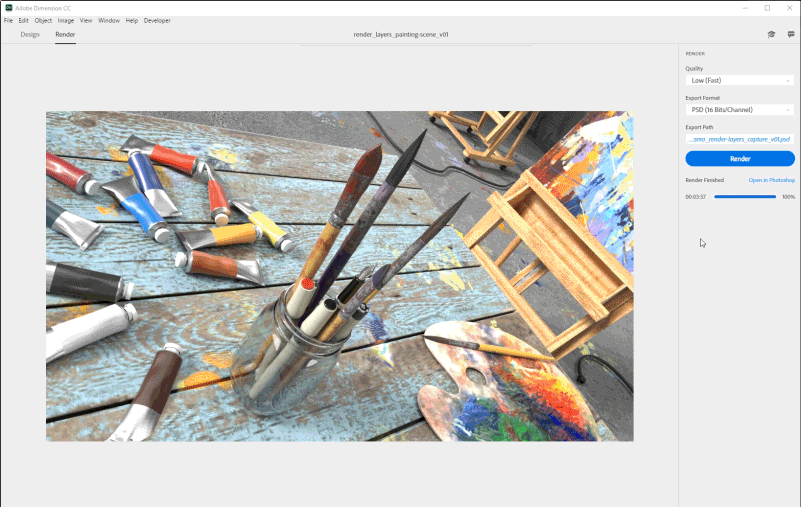
Task: Maximize the Dimension window
Action: point(767,8)
